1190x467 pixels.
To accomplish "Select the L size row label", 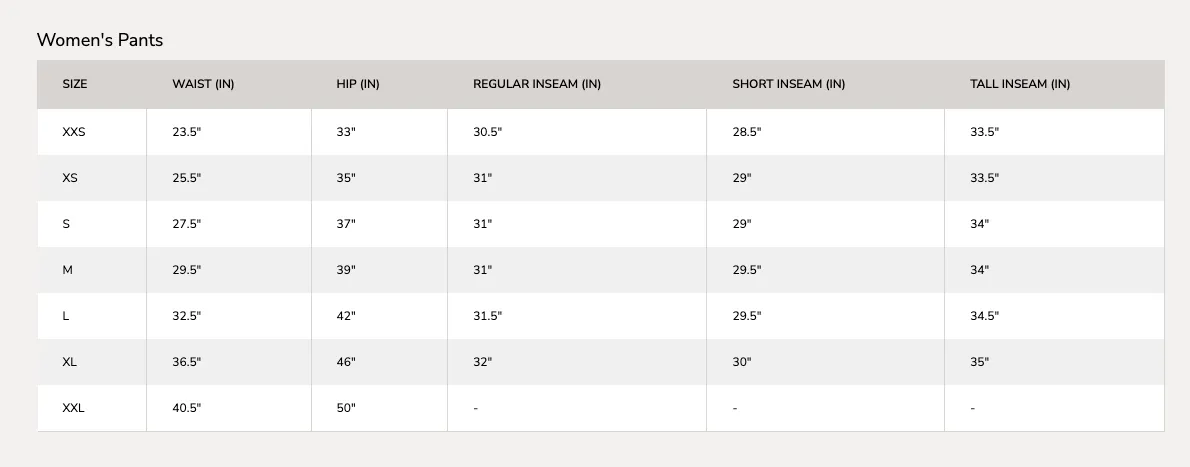I will pos(66,316).
